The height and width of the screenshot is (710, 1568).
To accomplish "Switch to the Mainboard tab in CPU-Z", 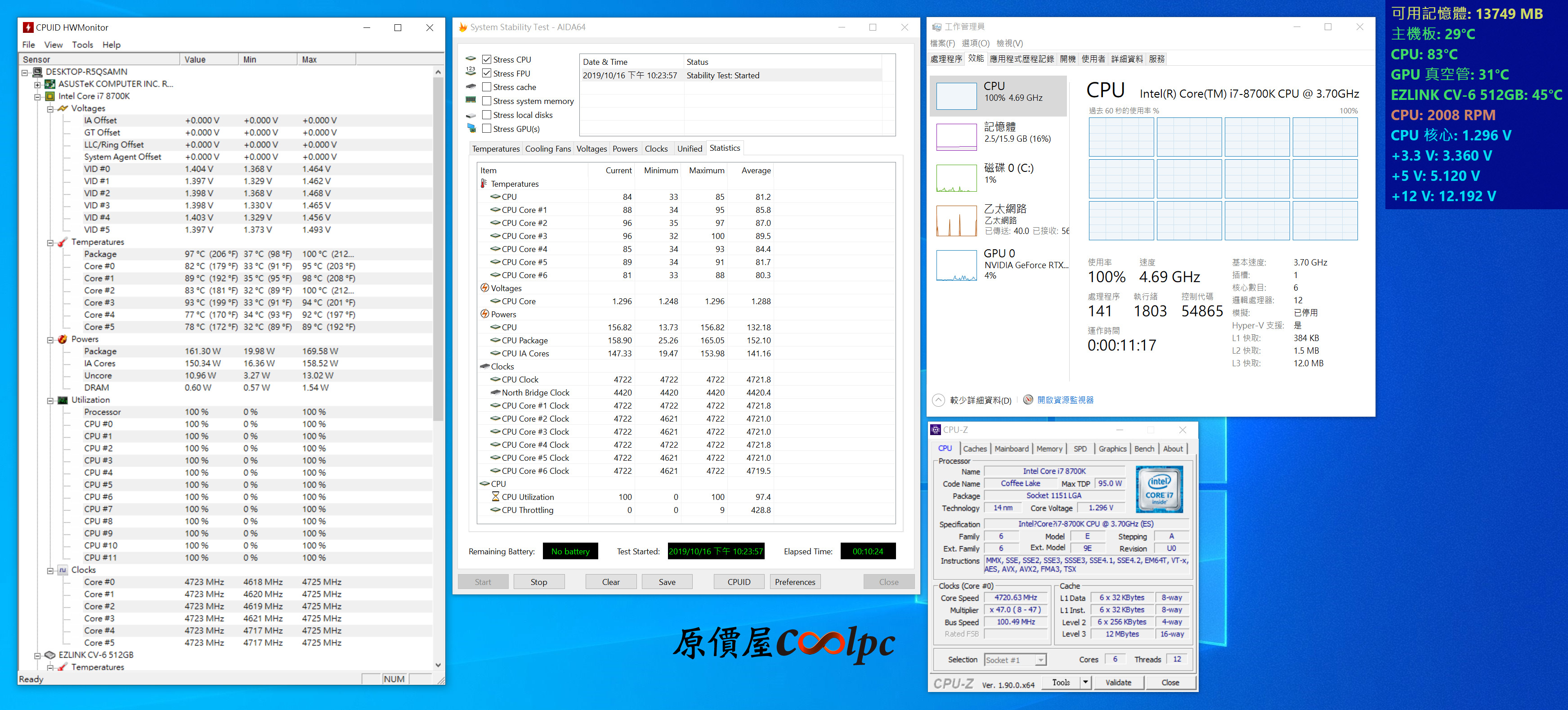I will pos(1011,449).
